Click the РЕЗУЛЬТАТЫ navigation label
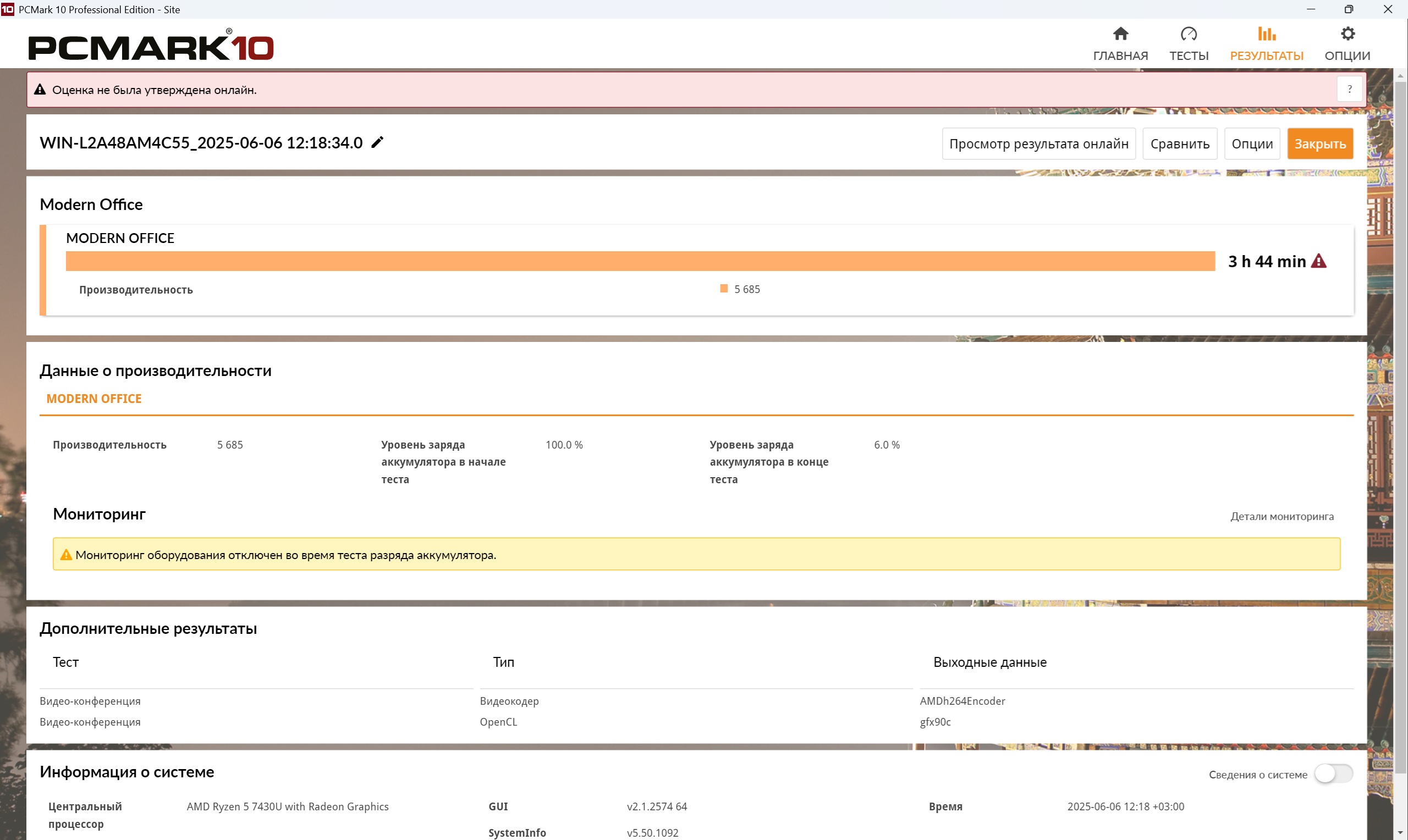 pos(1266,56)
